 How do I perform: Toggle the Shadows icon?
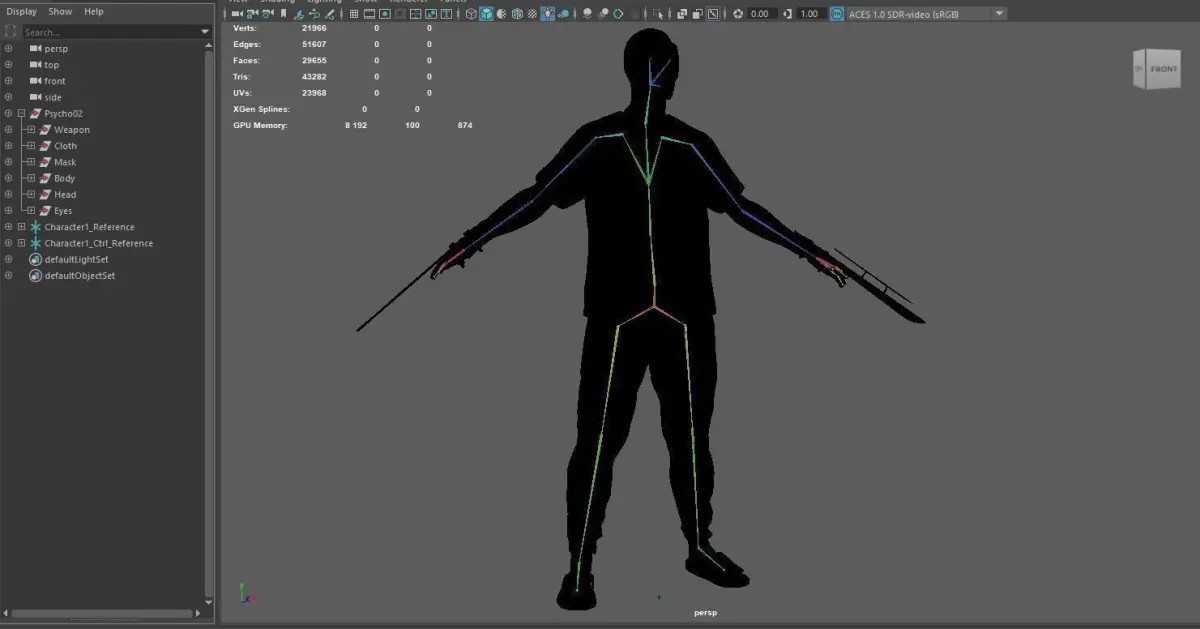pos(564,14)
